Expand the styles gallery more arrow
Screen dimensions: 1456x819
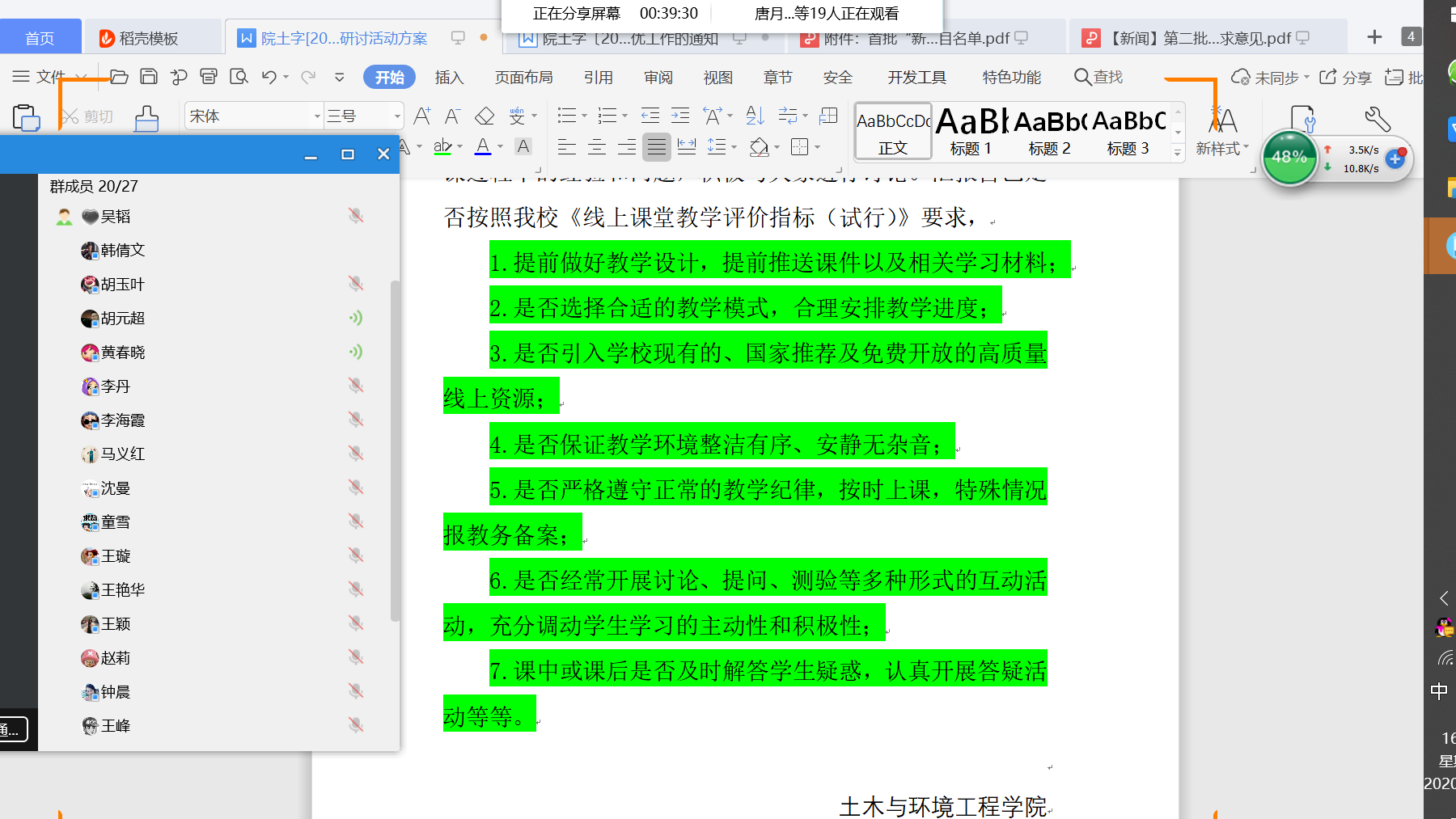click(1178, 151)
